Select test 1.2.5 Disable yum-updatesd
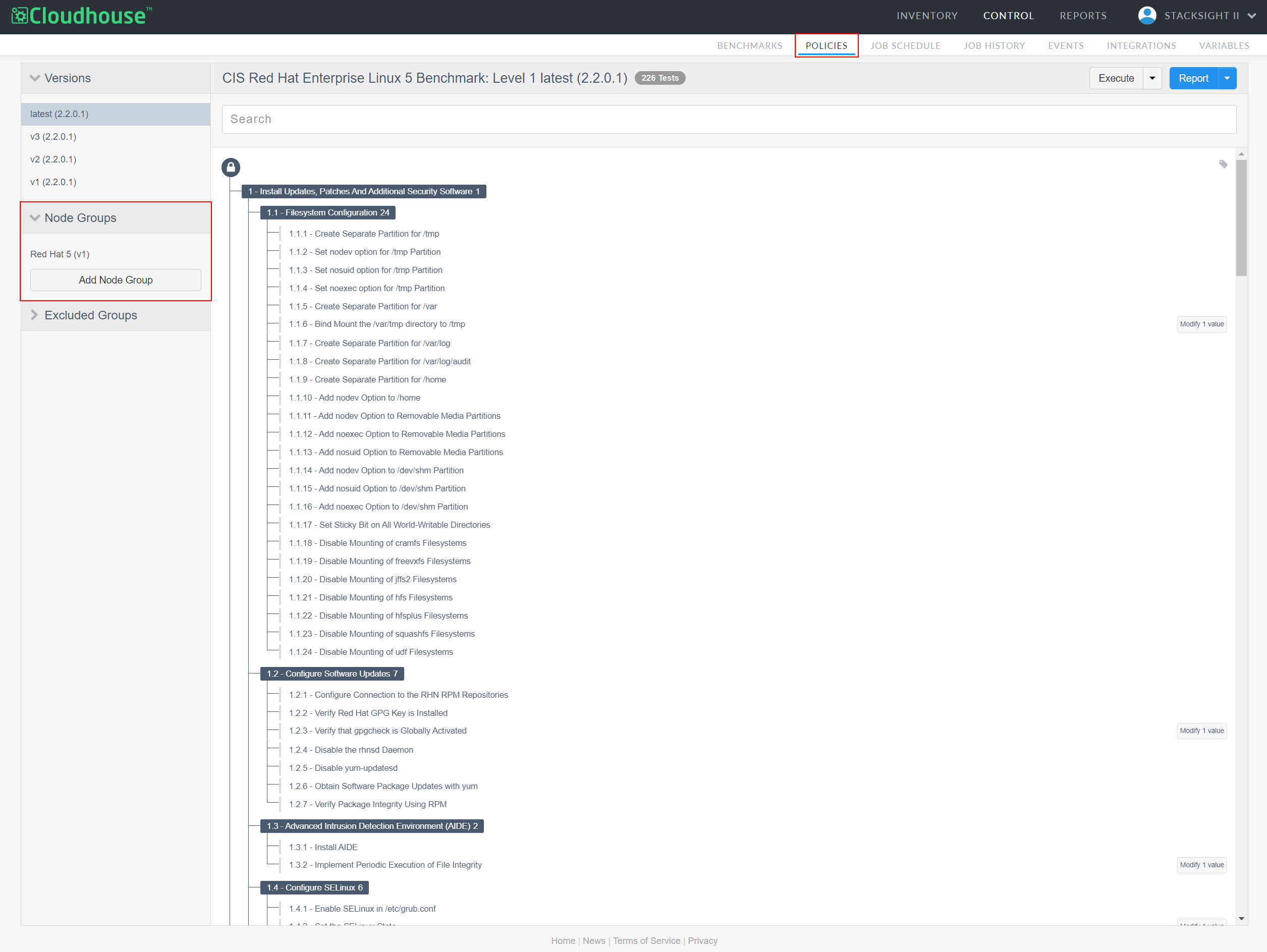 click(343, 768)
